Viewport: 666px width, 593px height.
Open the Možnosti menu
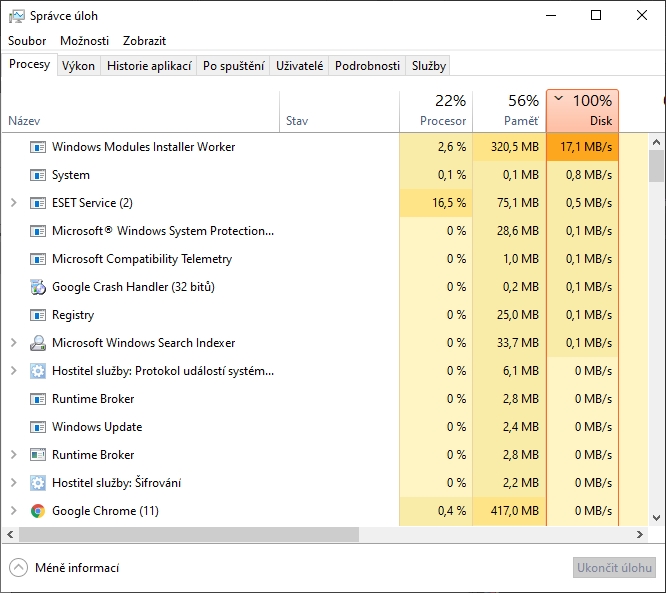tap(85, 41)
